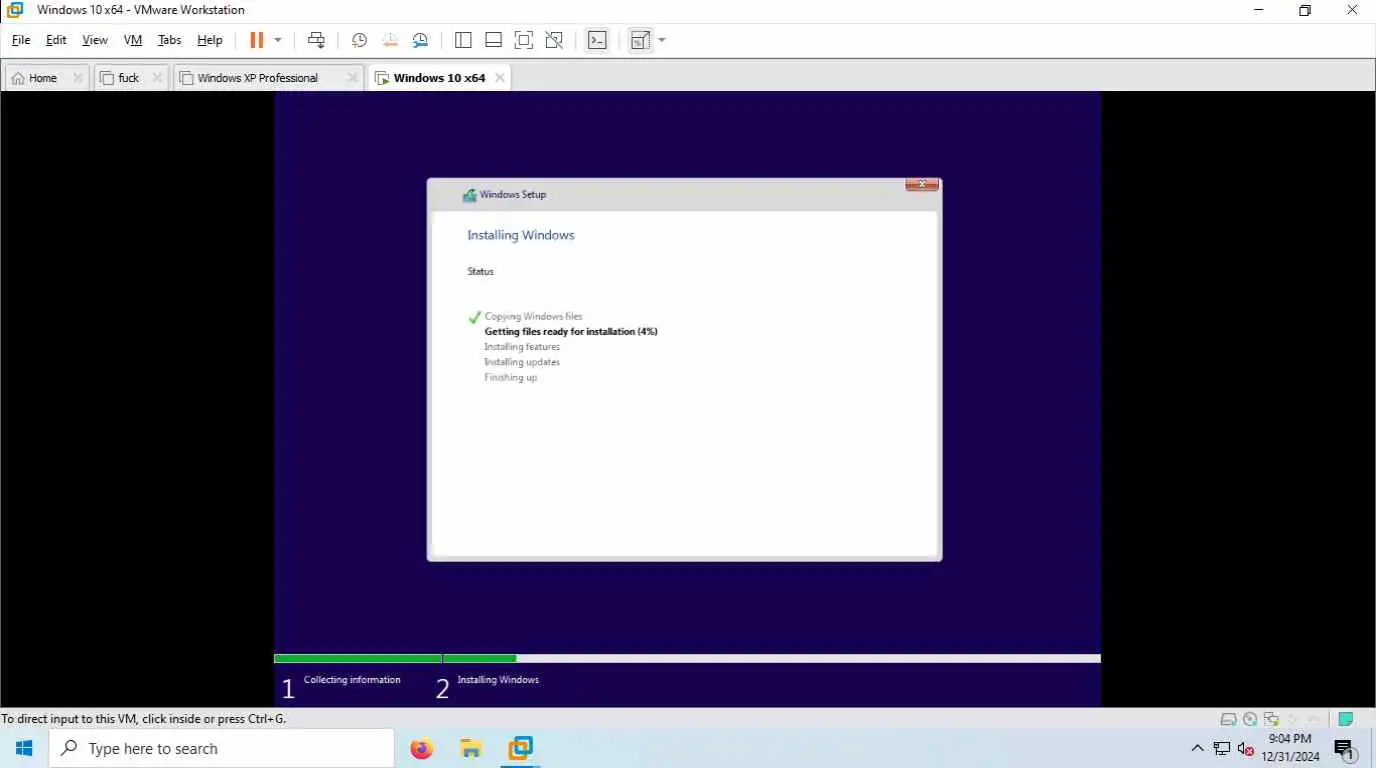
Task: Open the Tabs menu
Action: [x=170, y=40]
